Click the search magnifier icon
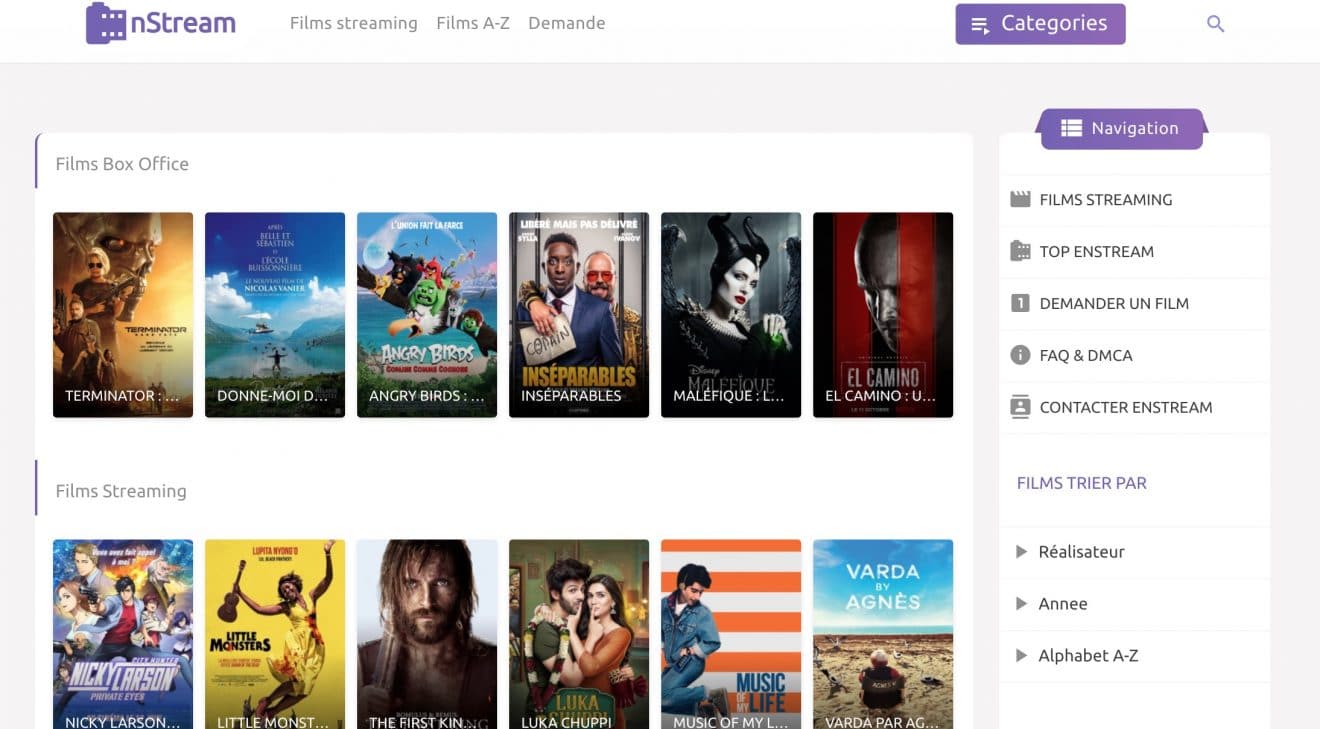This screenshot has height=729, width=1320. click(x=1215, y=22)
